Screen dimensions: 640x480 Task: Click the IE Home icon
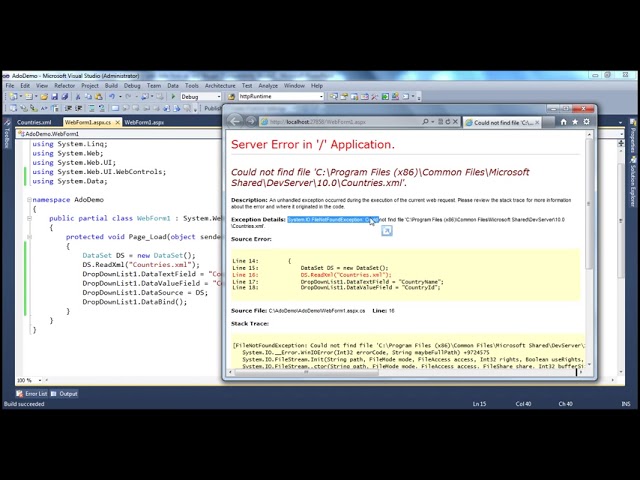point(563,122)
